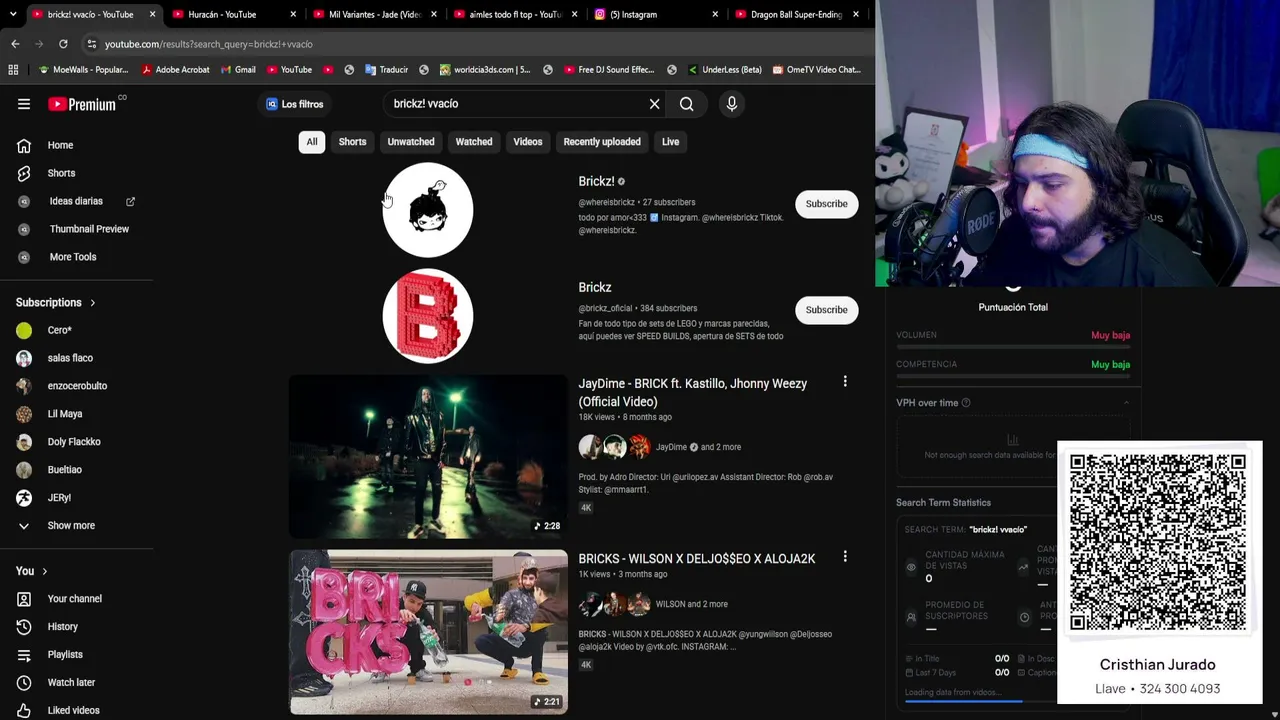Expand the You section chevron
Image resolution: width=1280 pixels, height=720 pixels.
point(45,571)
